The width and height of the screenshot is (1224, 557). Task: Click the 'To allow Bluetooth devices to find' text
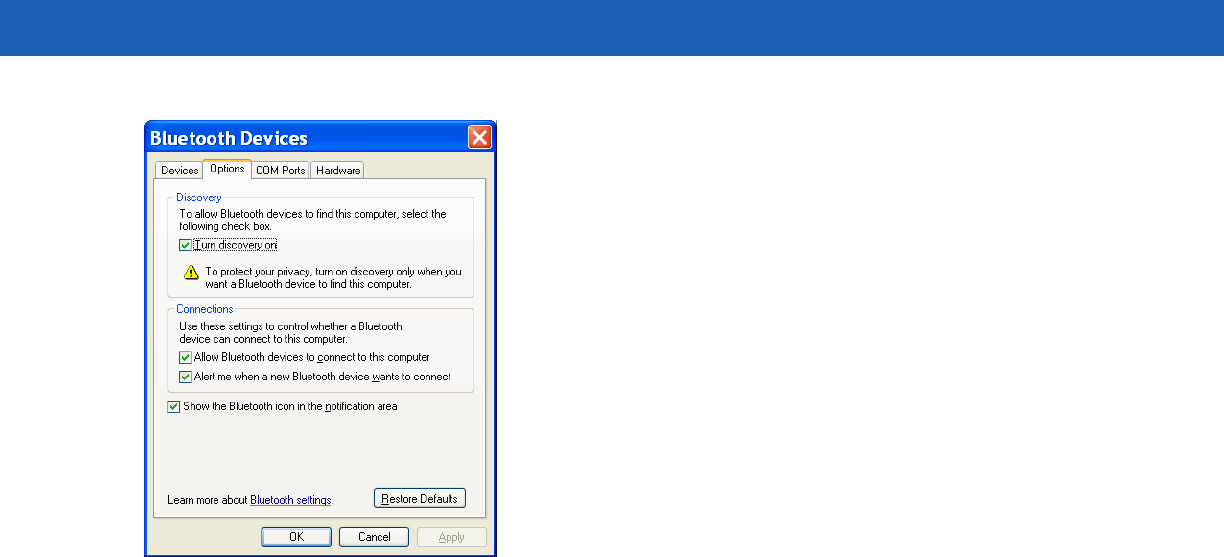pyautogui.click(x=313, y=221)
